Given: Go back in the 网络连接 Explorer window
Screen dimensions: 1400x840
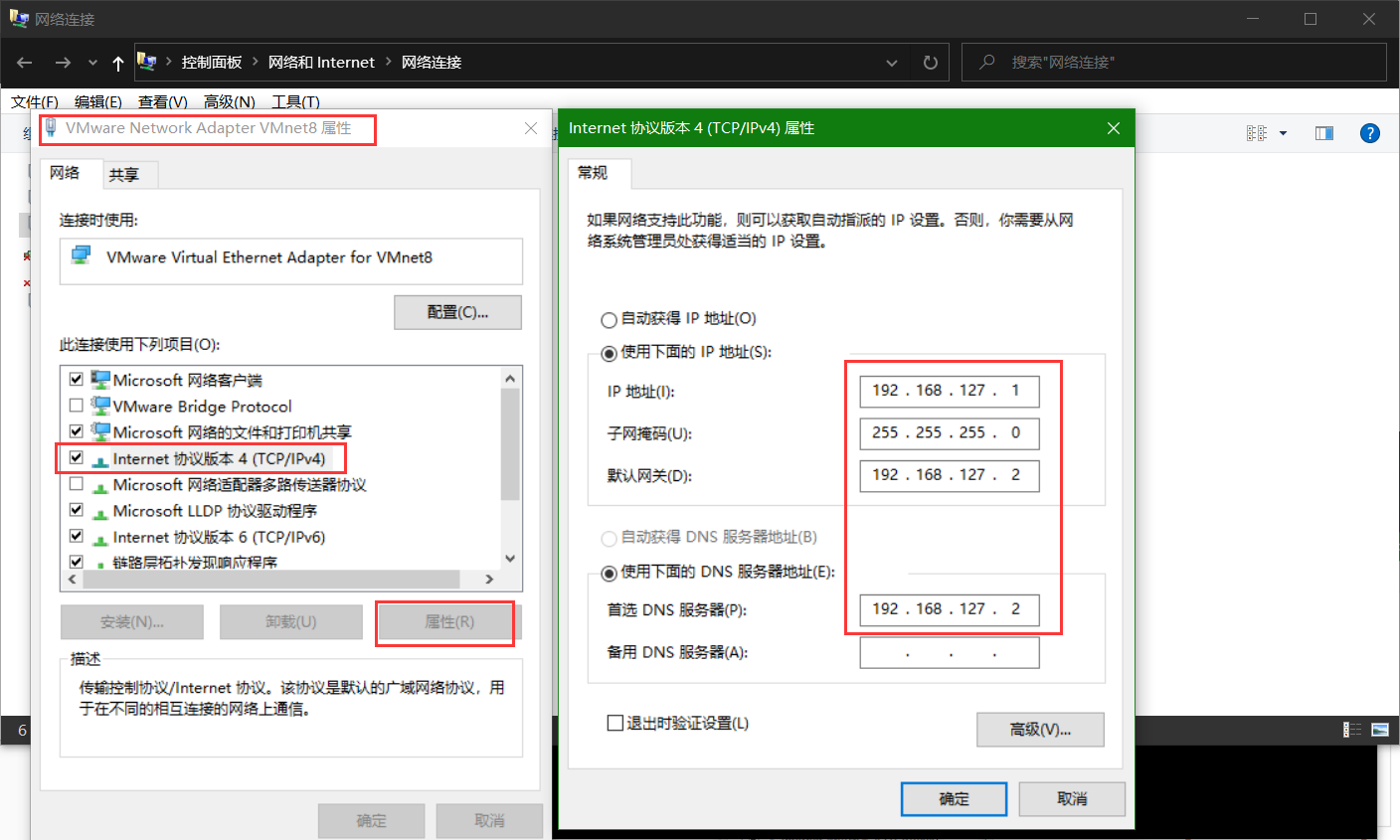Looking at the screenshot, I should (x=25, y=63).
